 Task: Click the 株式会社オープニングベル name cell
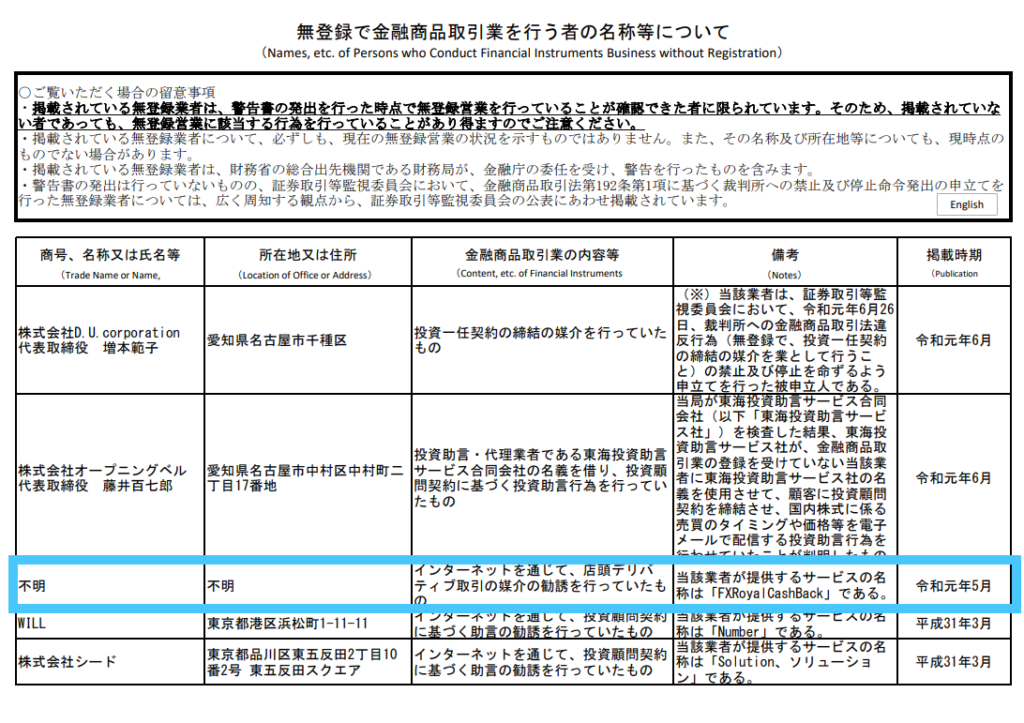(102, 477)
